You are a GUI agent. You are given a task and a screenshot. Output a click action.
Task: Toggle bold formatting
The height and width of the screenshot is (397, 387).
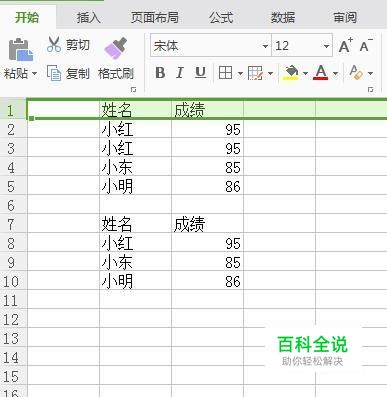160,72
